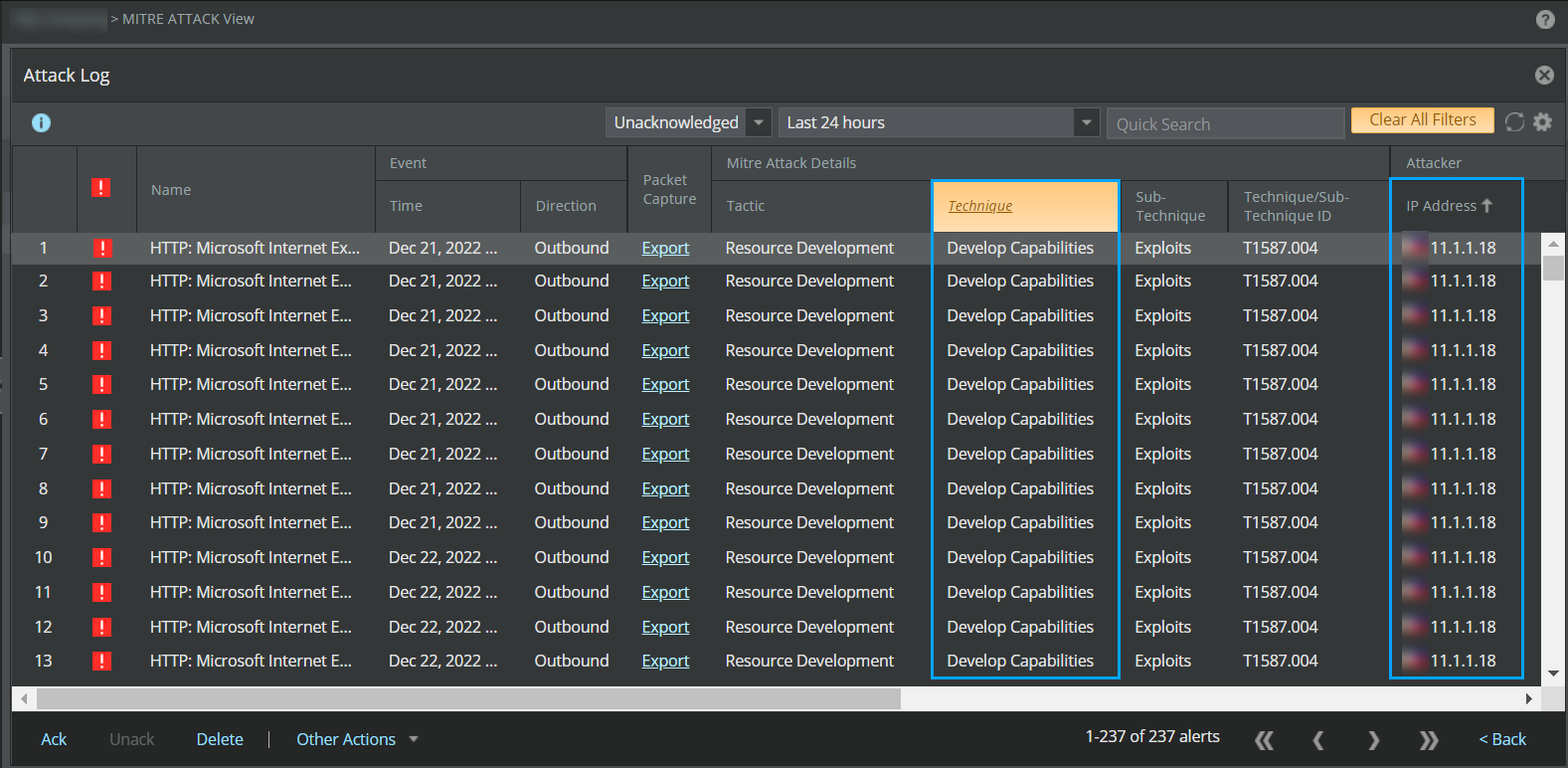Viewport: 1568px width, 768px height.
Task: Click the IP Address sort arrow
Action: tap(1487, 206)
